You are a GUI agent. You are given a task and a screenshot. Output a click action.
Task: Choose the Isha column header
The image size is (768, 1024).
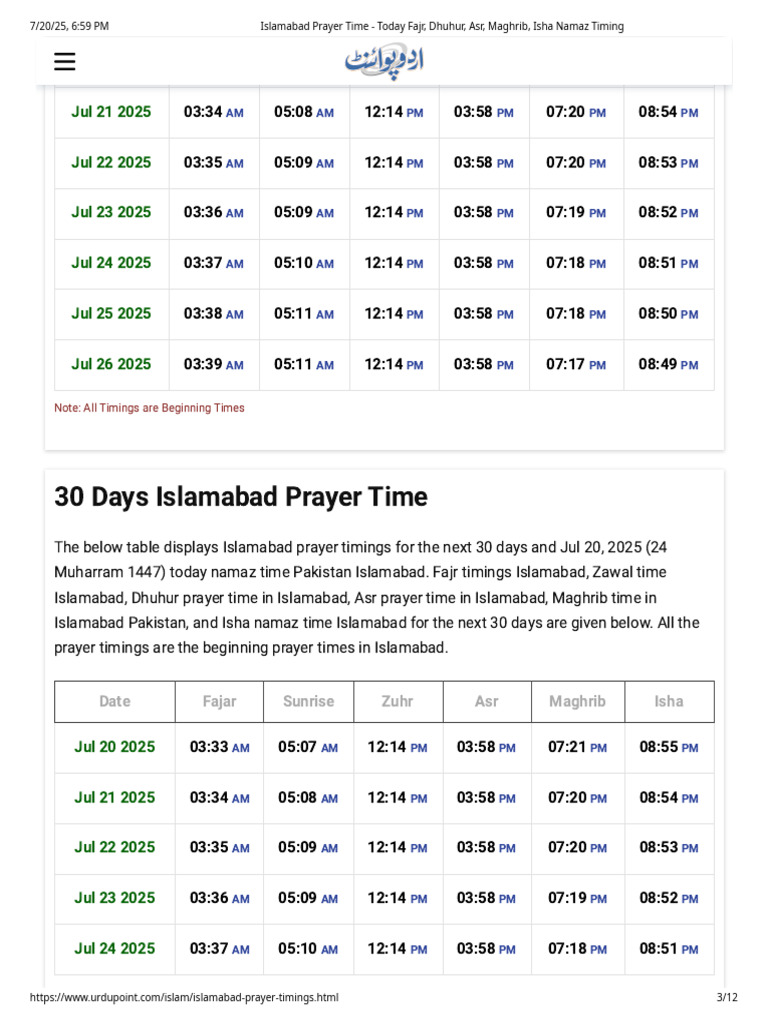pos(669,702)
